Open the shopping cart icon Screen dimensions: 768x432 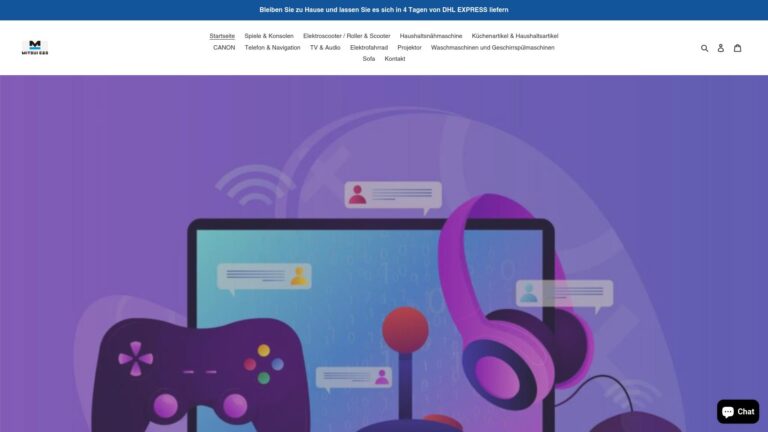coord(737,48)
